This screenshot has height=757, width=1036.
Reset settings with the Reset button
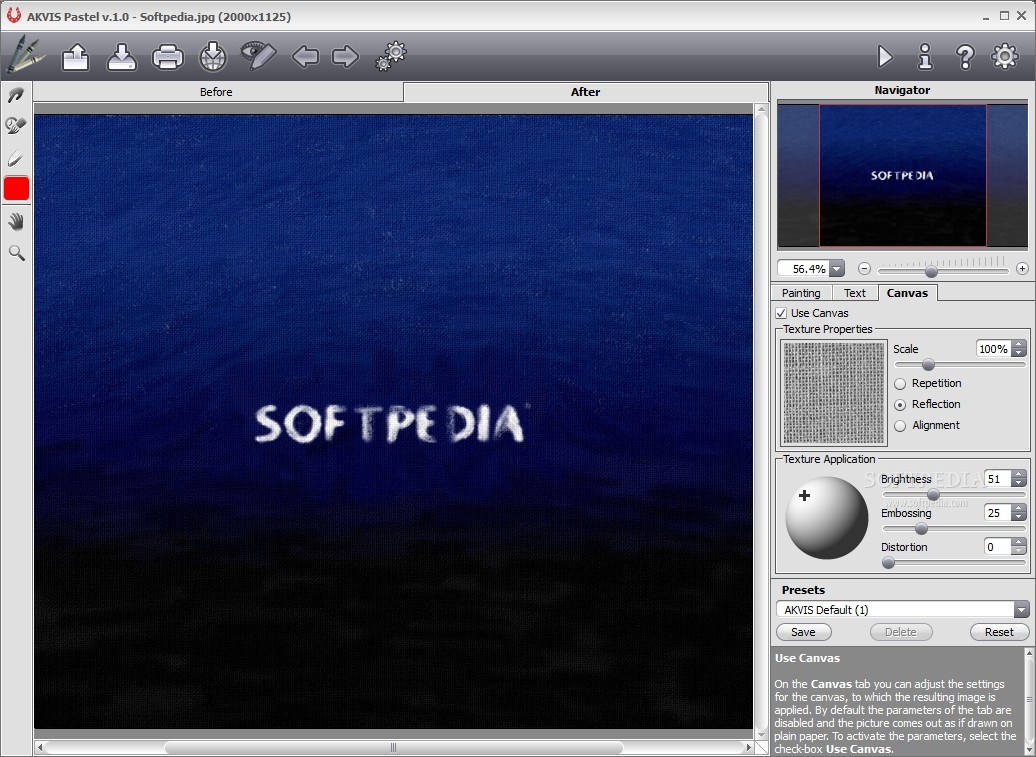999,632
